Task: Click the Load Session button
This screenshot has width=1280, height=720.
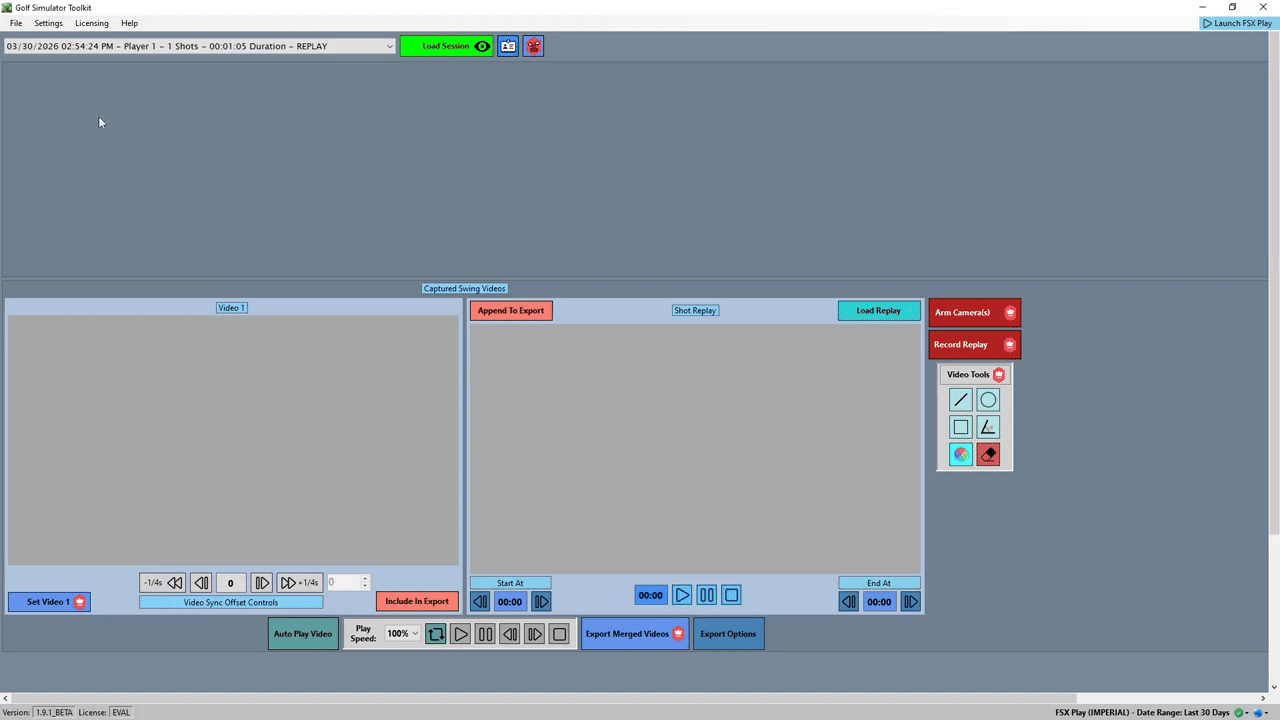Action: pos(447,46)
